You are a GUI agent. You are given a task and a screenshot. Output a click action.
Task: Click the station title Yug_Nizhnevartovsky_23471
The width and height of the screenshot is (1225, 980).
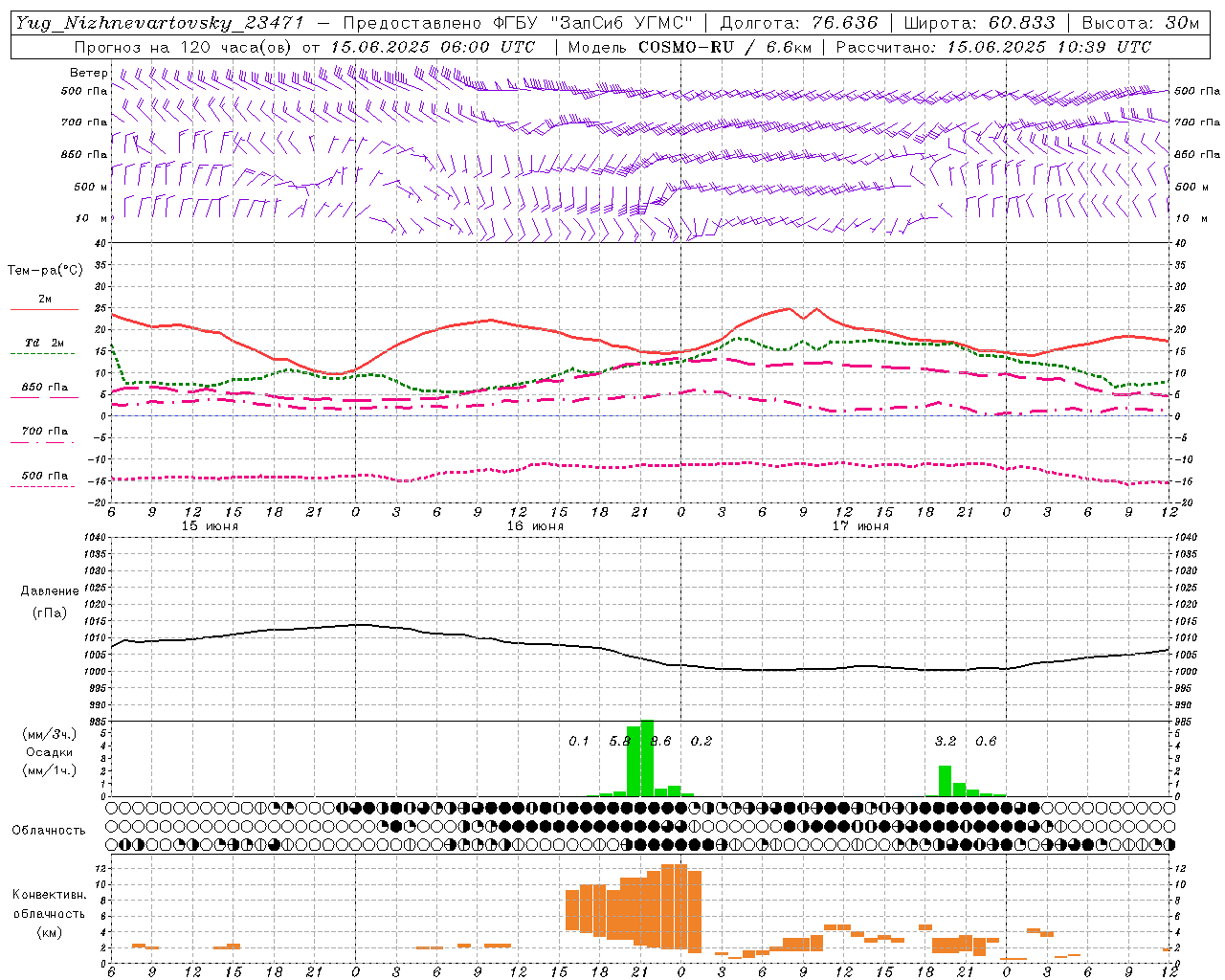pos(160,23)
